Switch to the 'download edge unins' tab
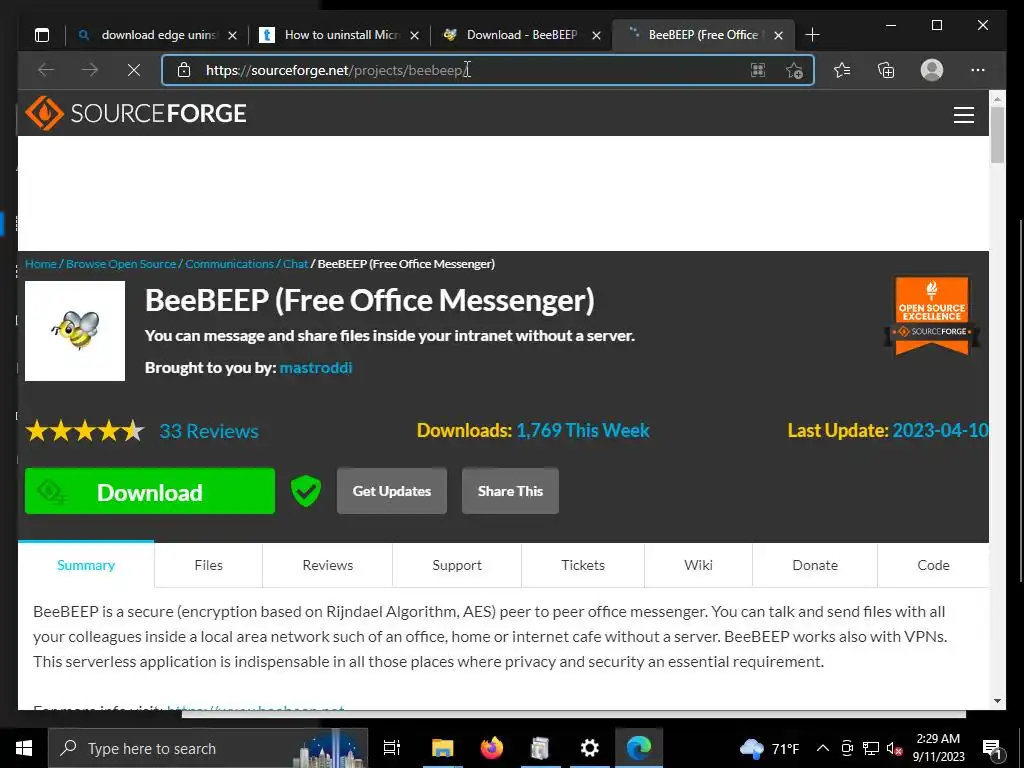This screenshot has width=1024, height=768. pos(157,35)
